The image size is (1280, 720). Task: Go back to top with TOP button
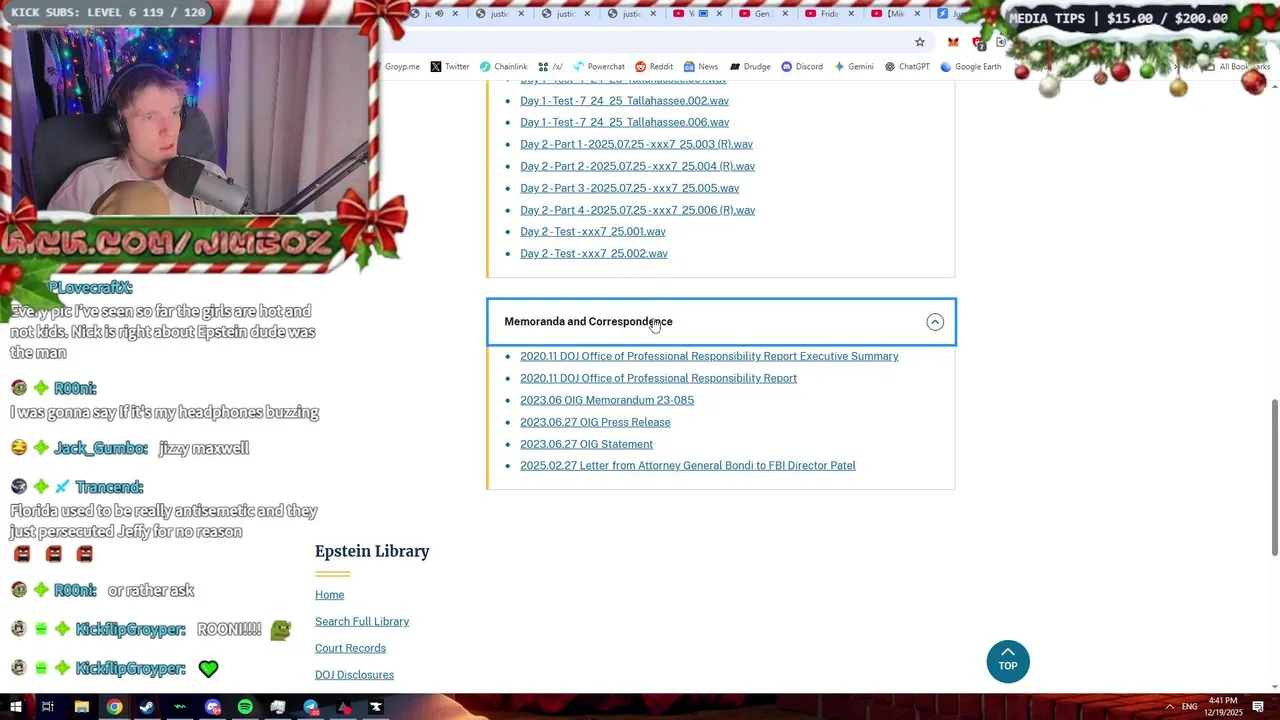coord(1008,661)
